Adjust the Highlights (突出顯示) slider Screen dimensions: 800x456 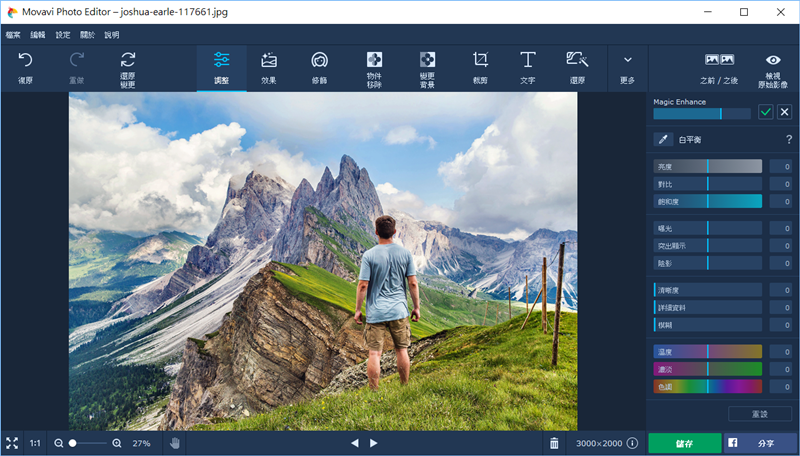coord(708,245)
